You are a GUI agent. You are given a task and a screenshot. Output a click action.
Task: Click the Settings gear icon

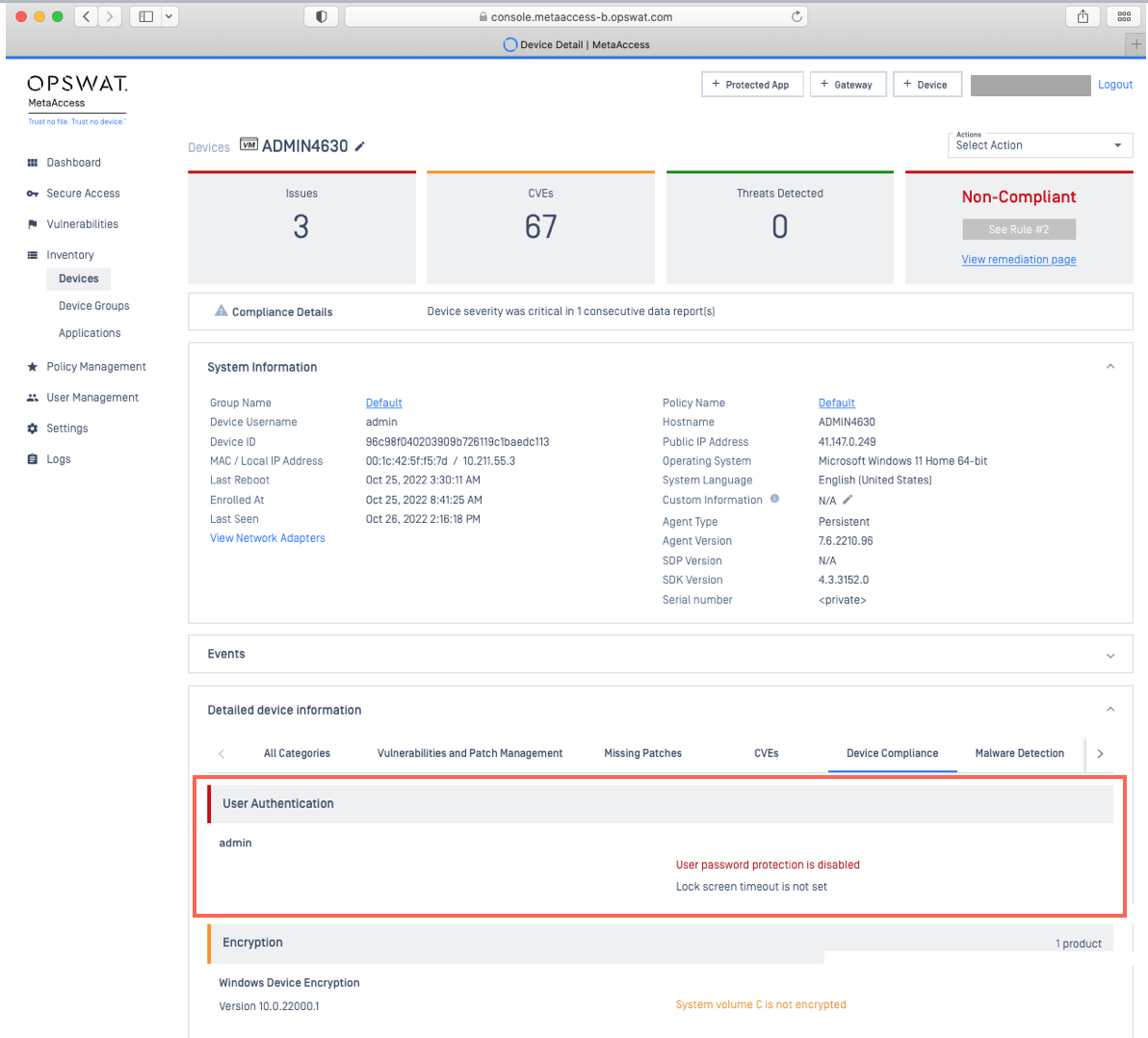click(32, 428)
